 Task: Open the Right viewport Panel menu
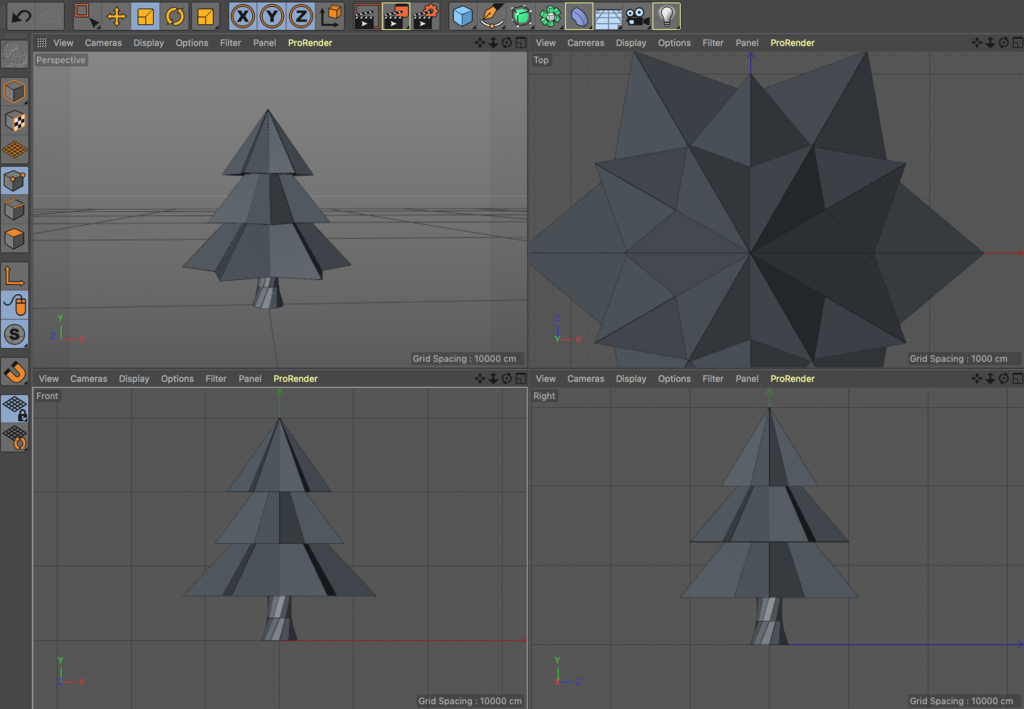pyautogui.click(x=747, y=379)
